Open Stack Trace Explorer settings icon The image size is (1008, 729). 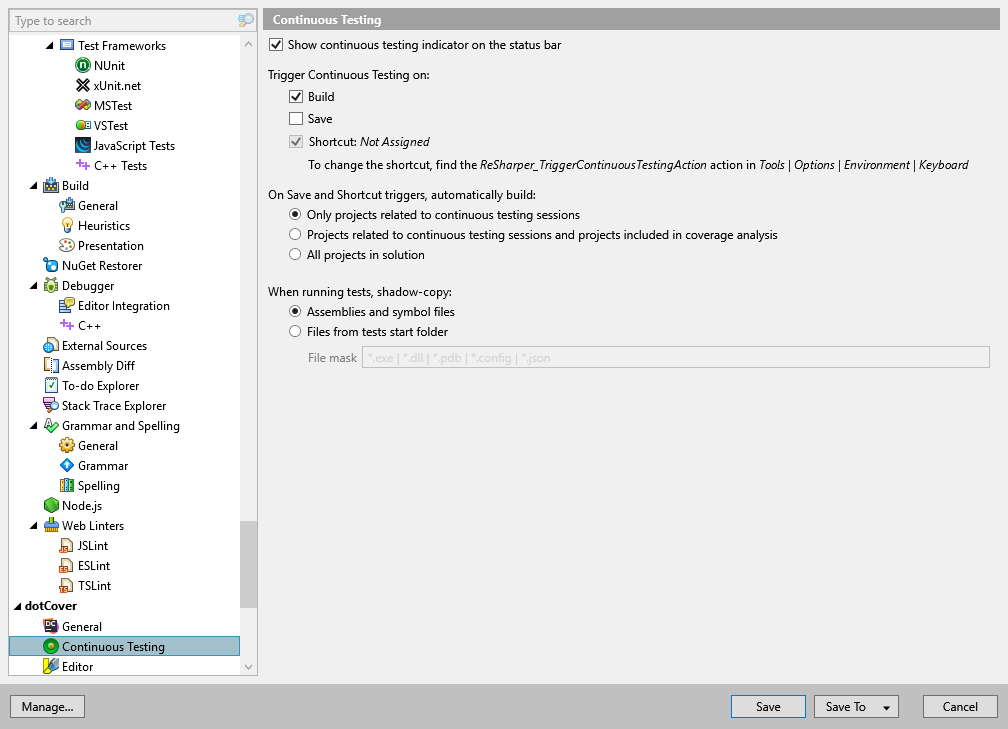(51, 405)
